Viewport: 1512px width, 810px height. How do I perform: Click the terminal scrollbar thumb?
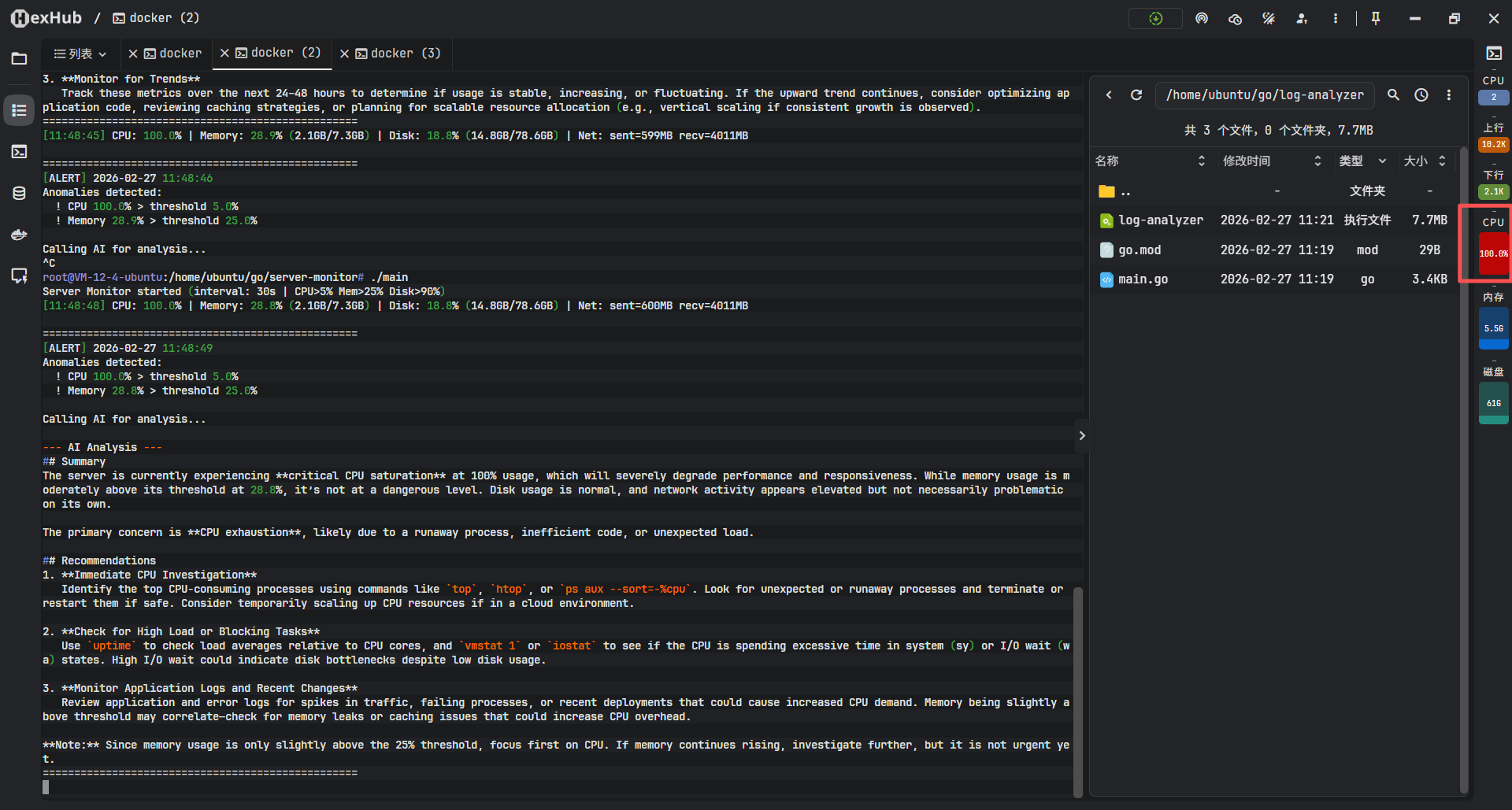tap(1078, 691)
